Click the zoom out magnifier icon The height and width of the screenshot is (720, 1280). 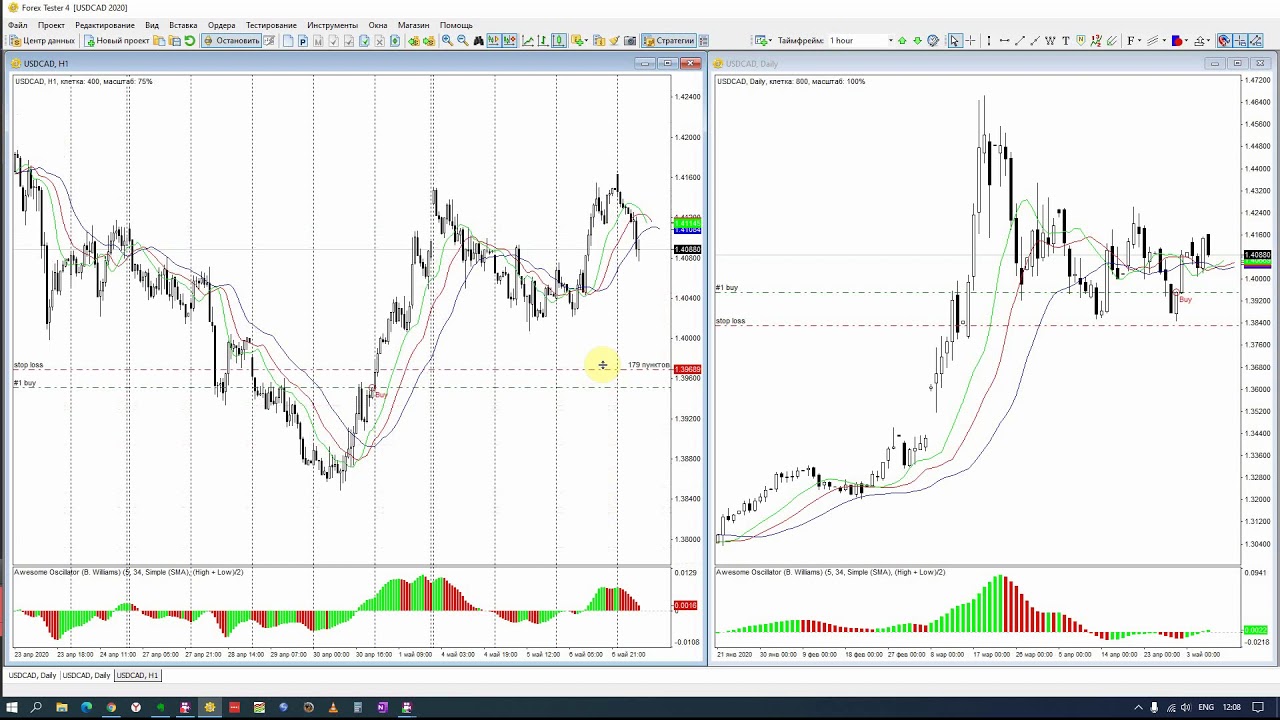[462, 41]
